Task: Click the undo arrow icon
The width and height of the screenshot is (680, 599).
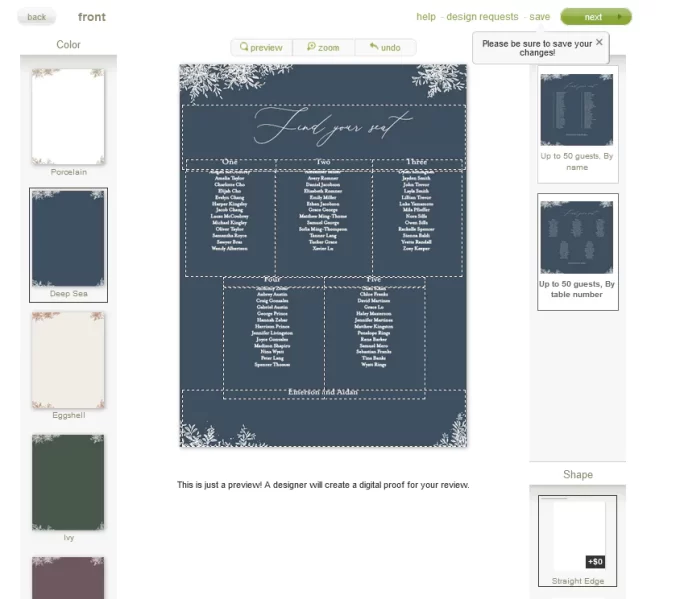Action: tap(374, 46)
